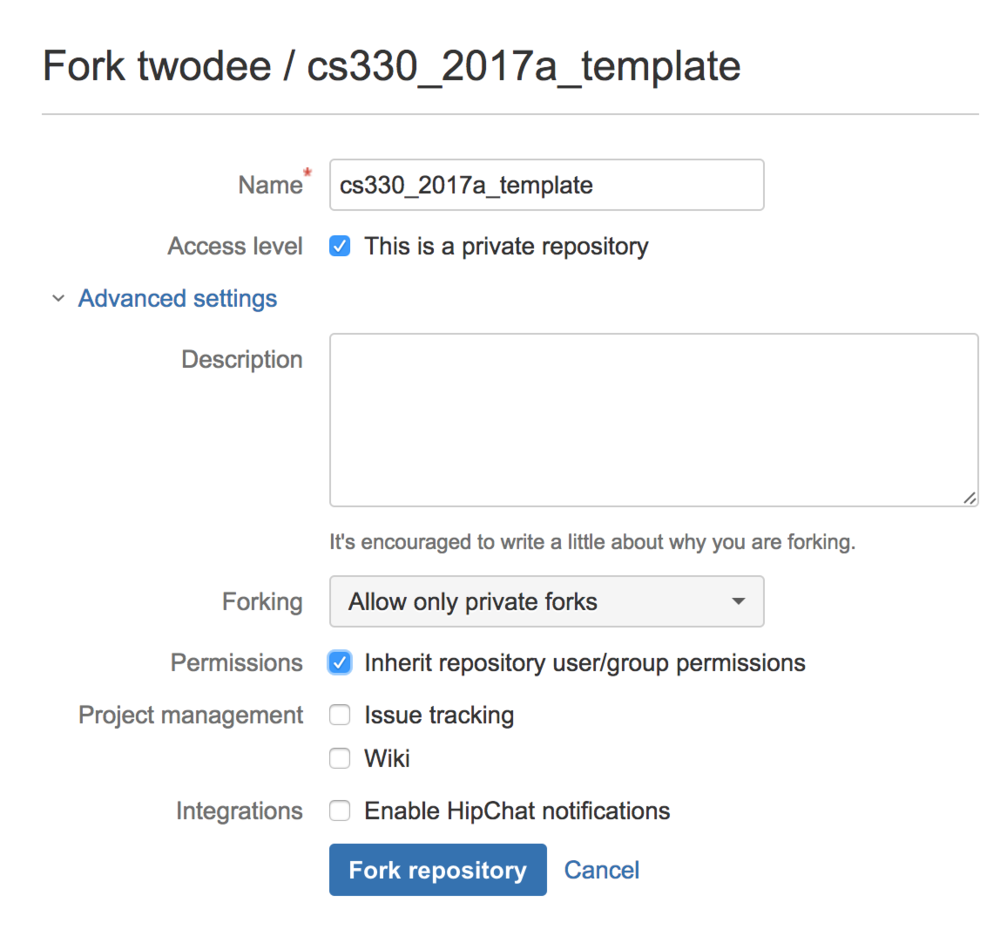Viewport: 1000px width, 943px height.
Task: Click the Cancel link
Action: coord(601,870)
